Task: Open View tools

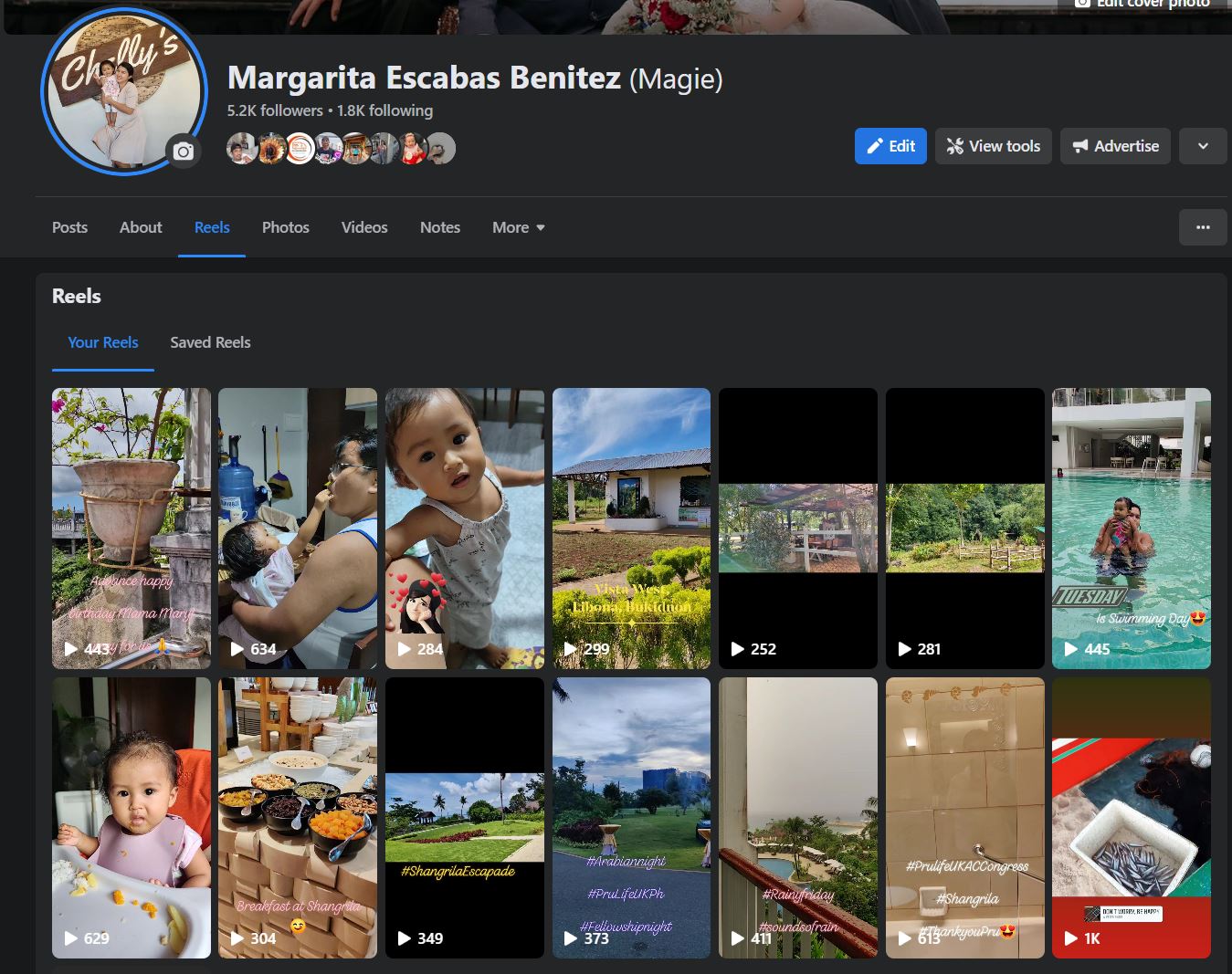Action: tap(994, 146)
